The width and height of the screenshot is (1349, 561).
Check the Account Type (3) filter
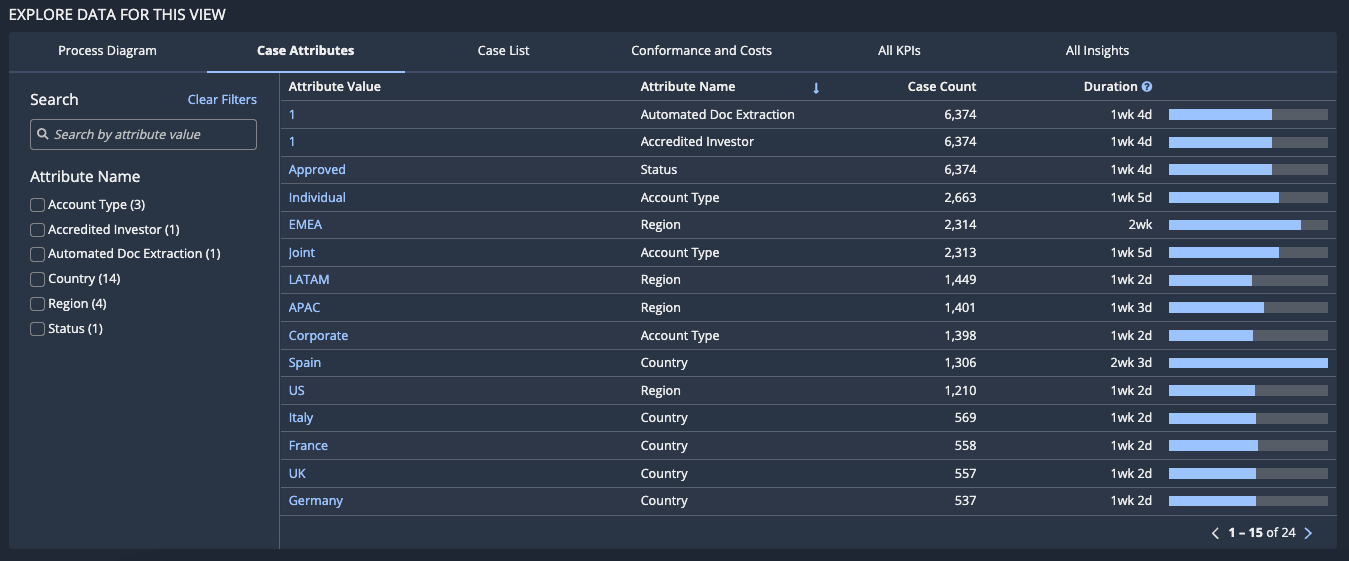click(37, 205)
